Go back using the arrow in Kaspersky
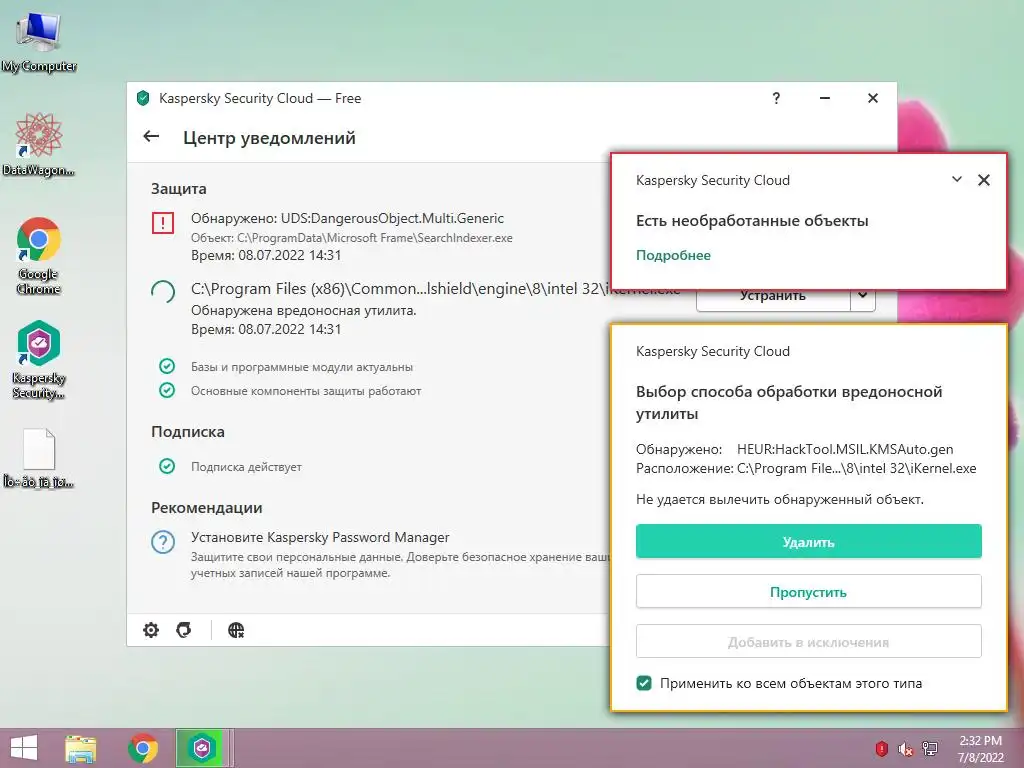 pyautogui.click(x=151, y=136)
